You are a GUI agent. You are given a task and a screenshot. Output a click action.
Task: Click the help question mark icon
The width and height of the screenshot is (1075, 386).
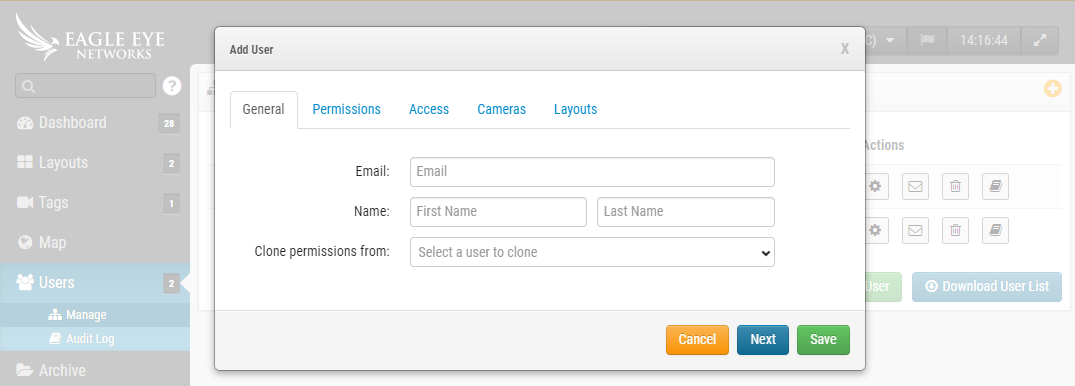point(172,86)
